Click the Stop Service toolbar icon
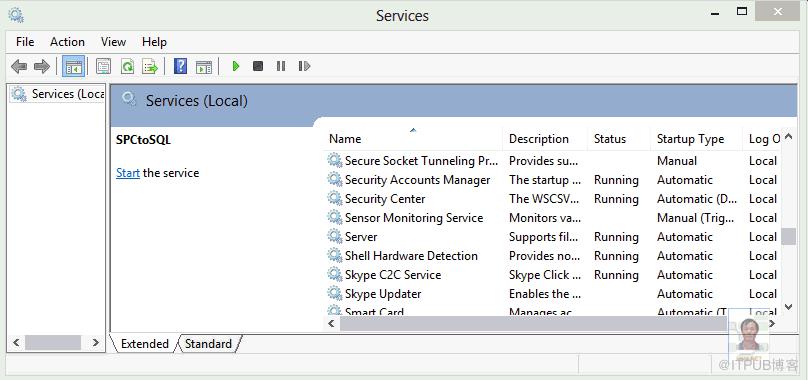This screenshot has width=808, height=380. 258,66
